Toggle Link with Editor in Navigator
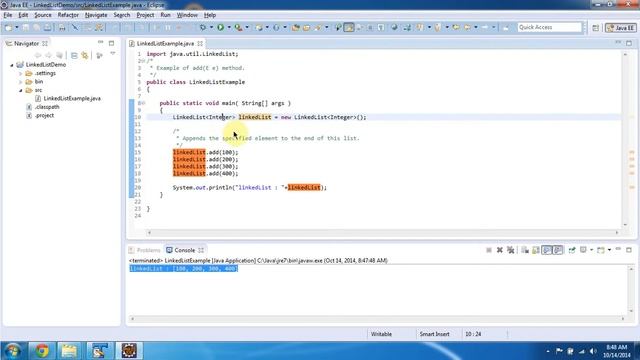 coord(85,55)
